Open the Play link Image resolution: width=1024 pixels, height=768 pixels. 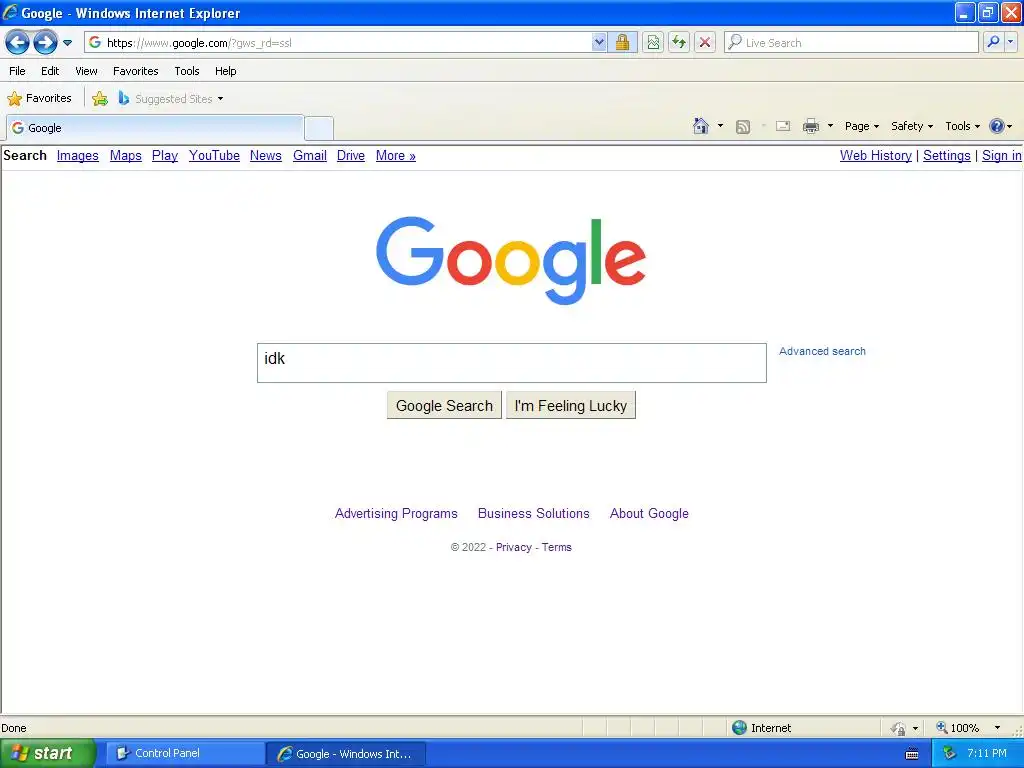click(x=165, y=155)
